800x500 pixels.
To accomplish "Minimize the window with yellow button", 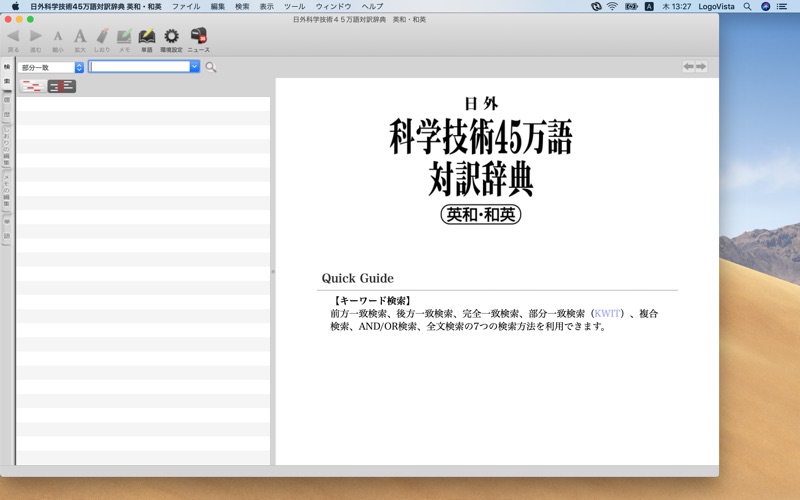I will tap(19, 19).
